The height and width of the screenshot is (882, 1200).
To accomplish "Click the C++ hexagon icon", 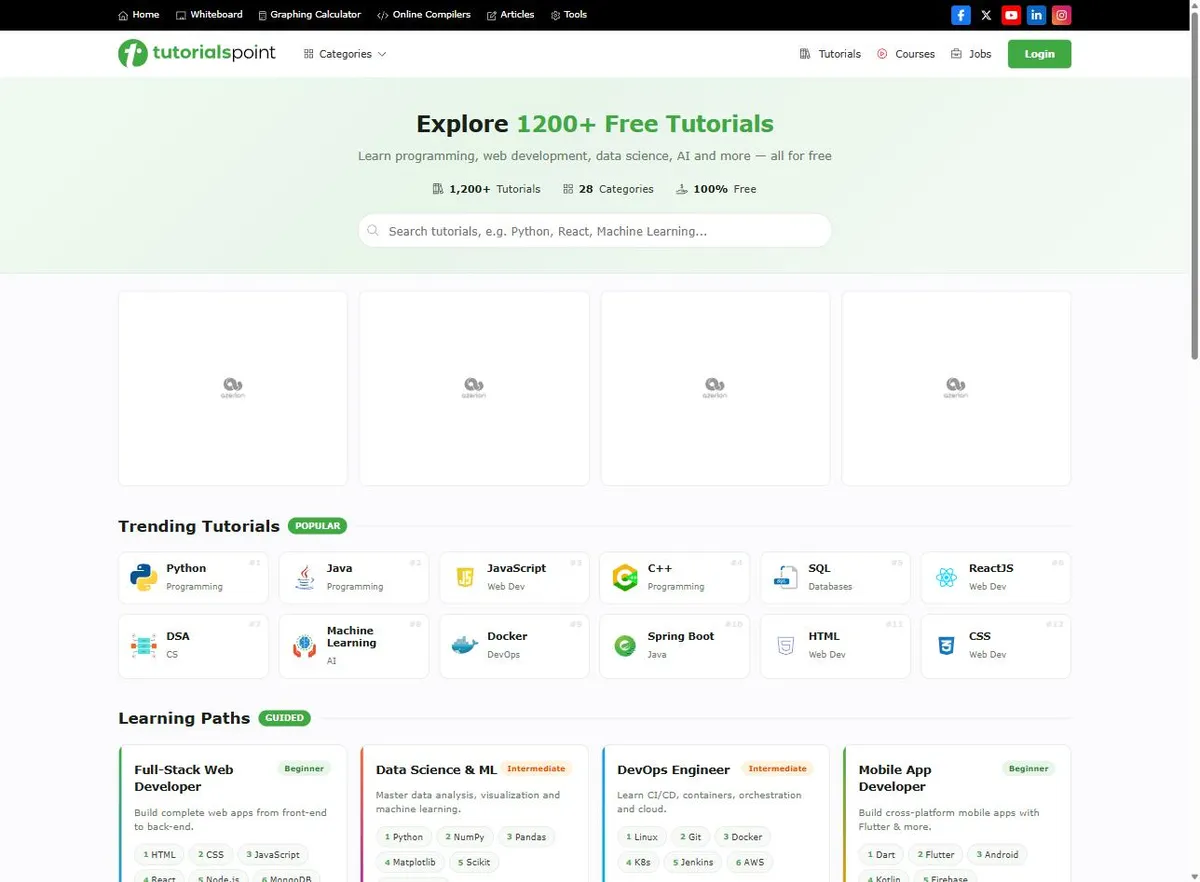I will [625, 577].
